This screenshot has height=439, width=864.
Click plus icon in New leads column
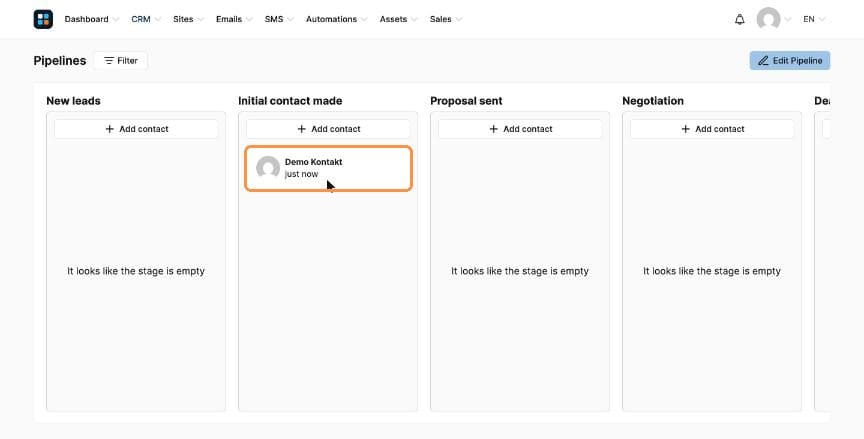click(109, 129)
